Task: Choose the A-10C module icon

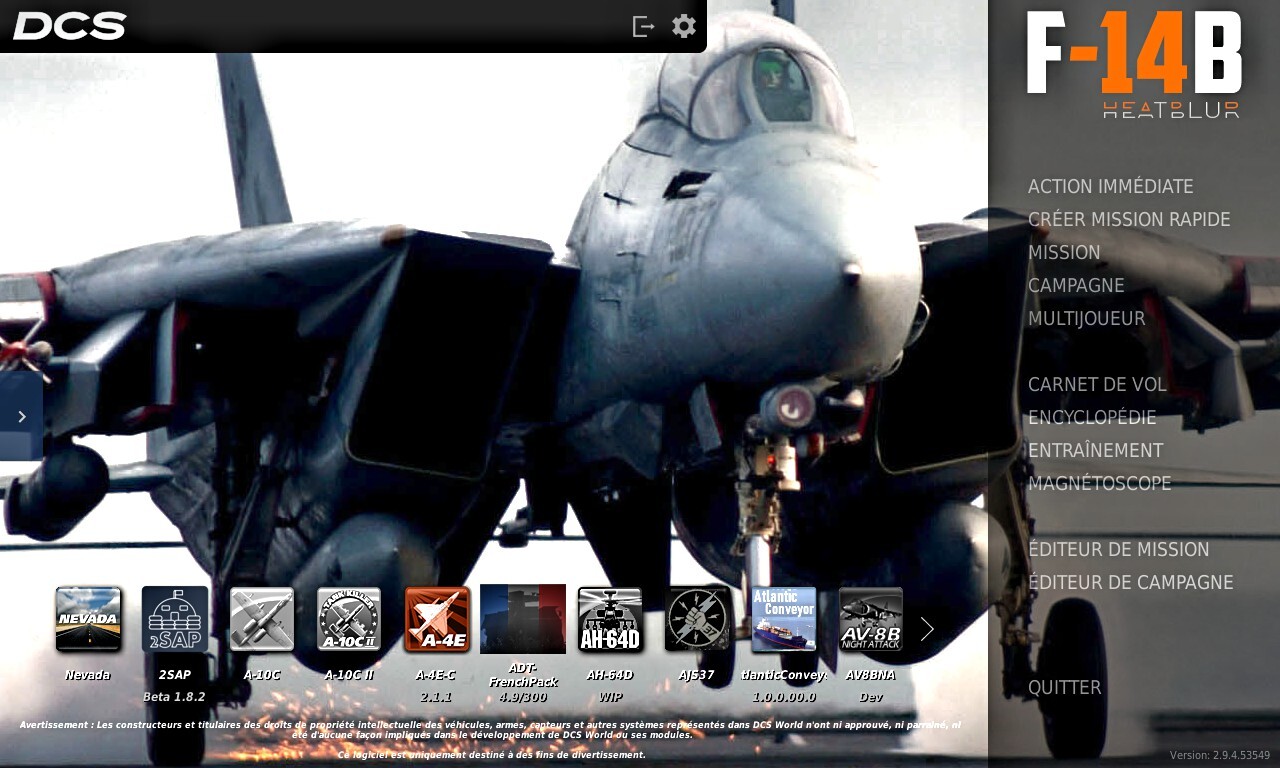Action: tap(262, 619)
